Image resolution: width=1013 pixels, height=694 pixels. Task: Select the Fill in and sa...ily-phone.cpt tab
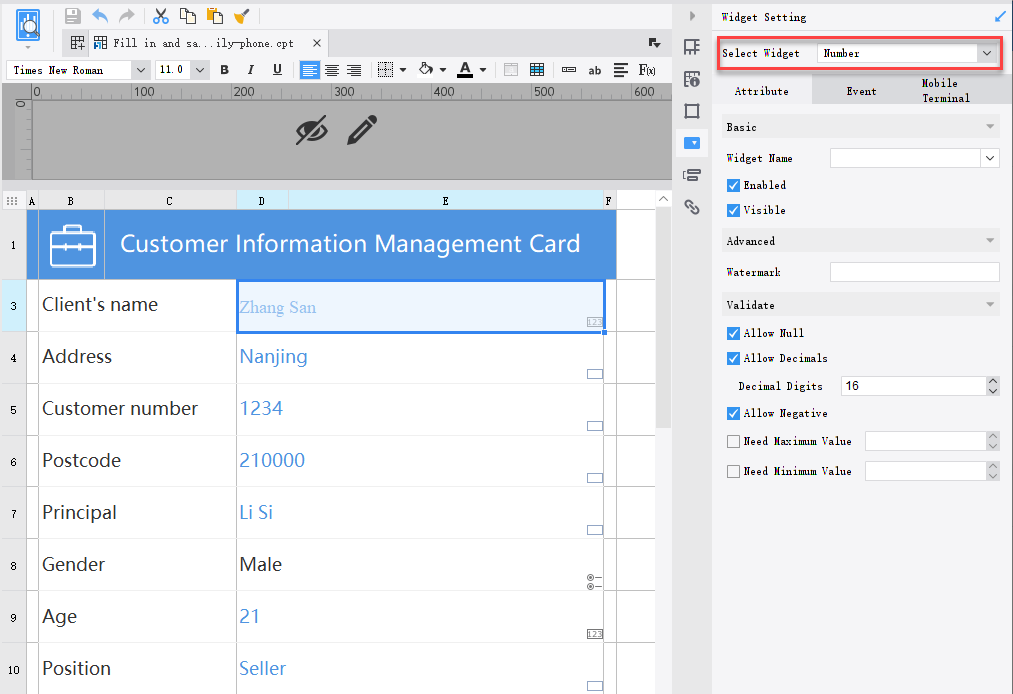204,43
